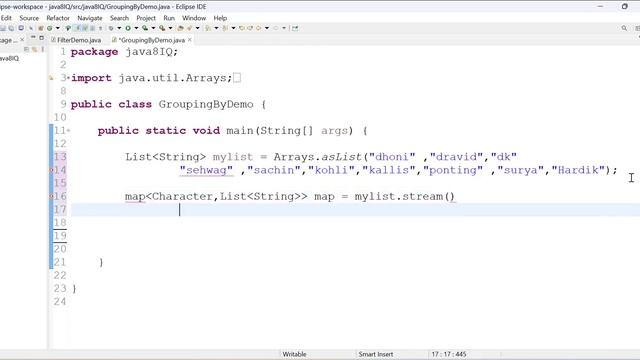
Task: Click the Writable status bar entry
Action: tap(294, 354)
